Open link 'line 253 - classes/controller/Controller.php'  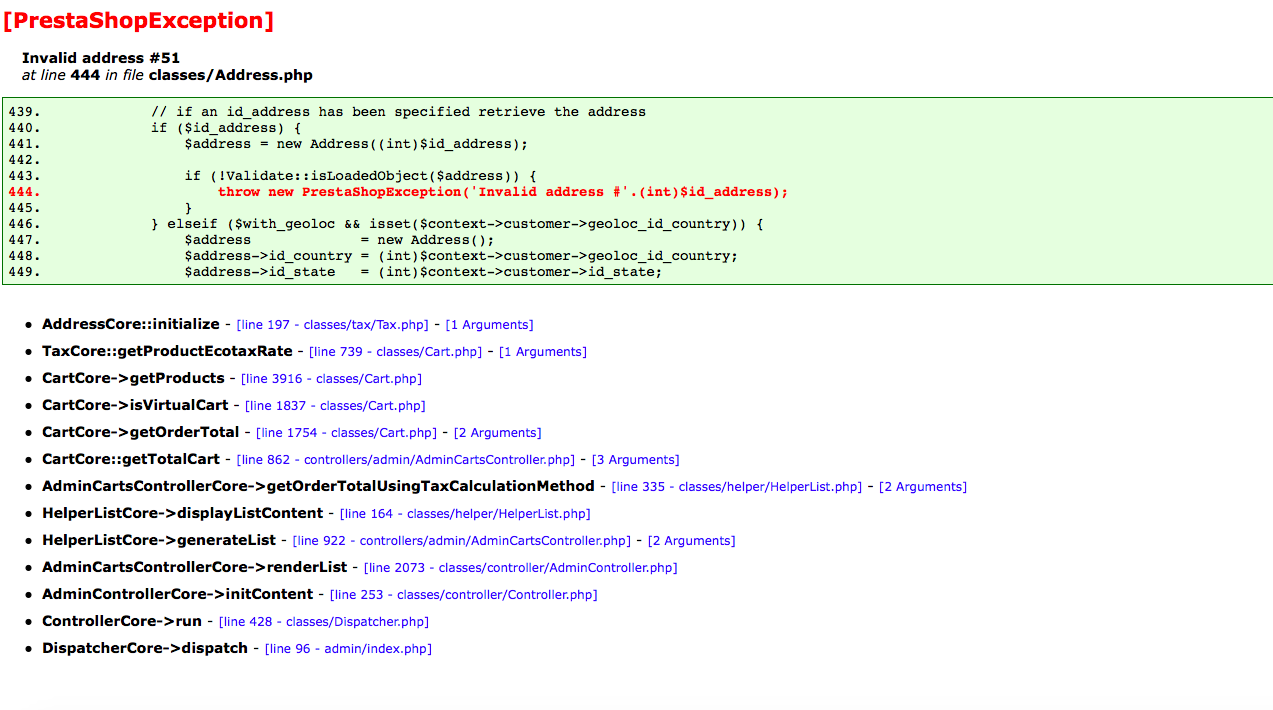pos(463,595)
